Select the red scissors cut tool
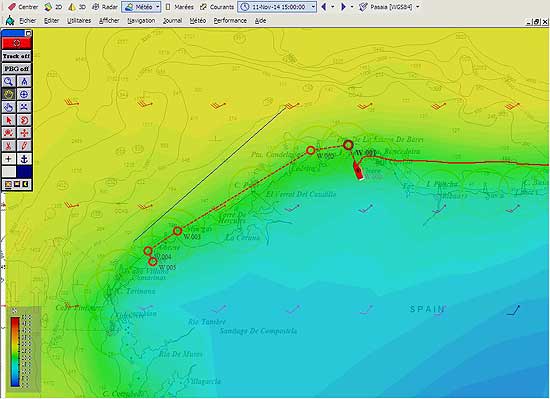The image size is (550, 399). coord(9,146)
